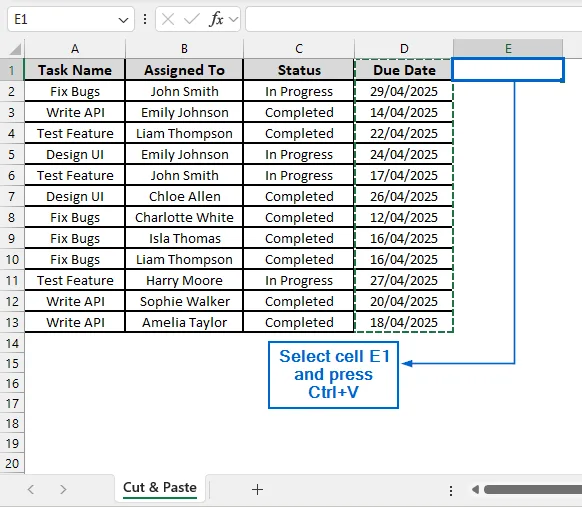Click the vertical dots handle beside Name Box
The image size is (582, 507).
coord(145,19)
